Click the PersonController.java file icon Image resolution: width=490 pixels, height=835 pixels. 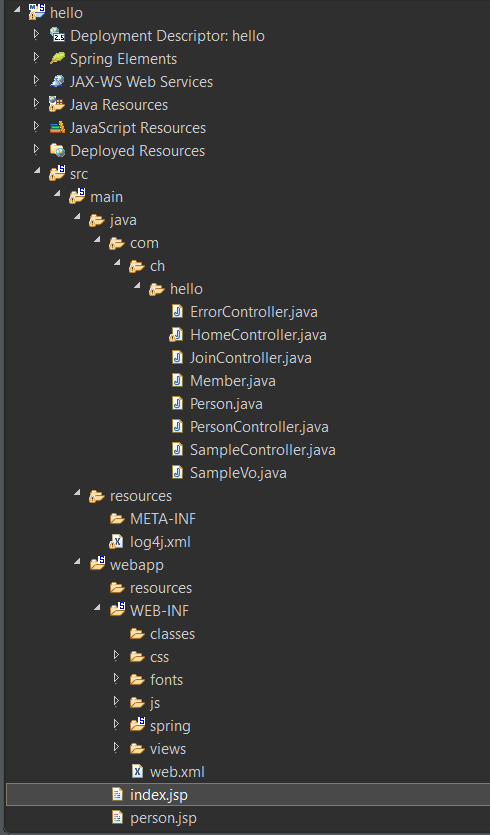tap(177, 426)
